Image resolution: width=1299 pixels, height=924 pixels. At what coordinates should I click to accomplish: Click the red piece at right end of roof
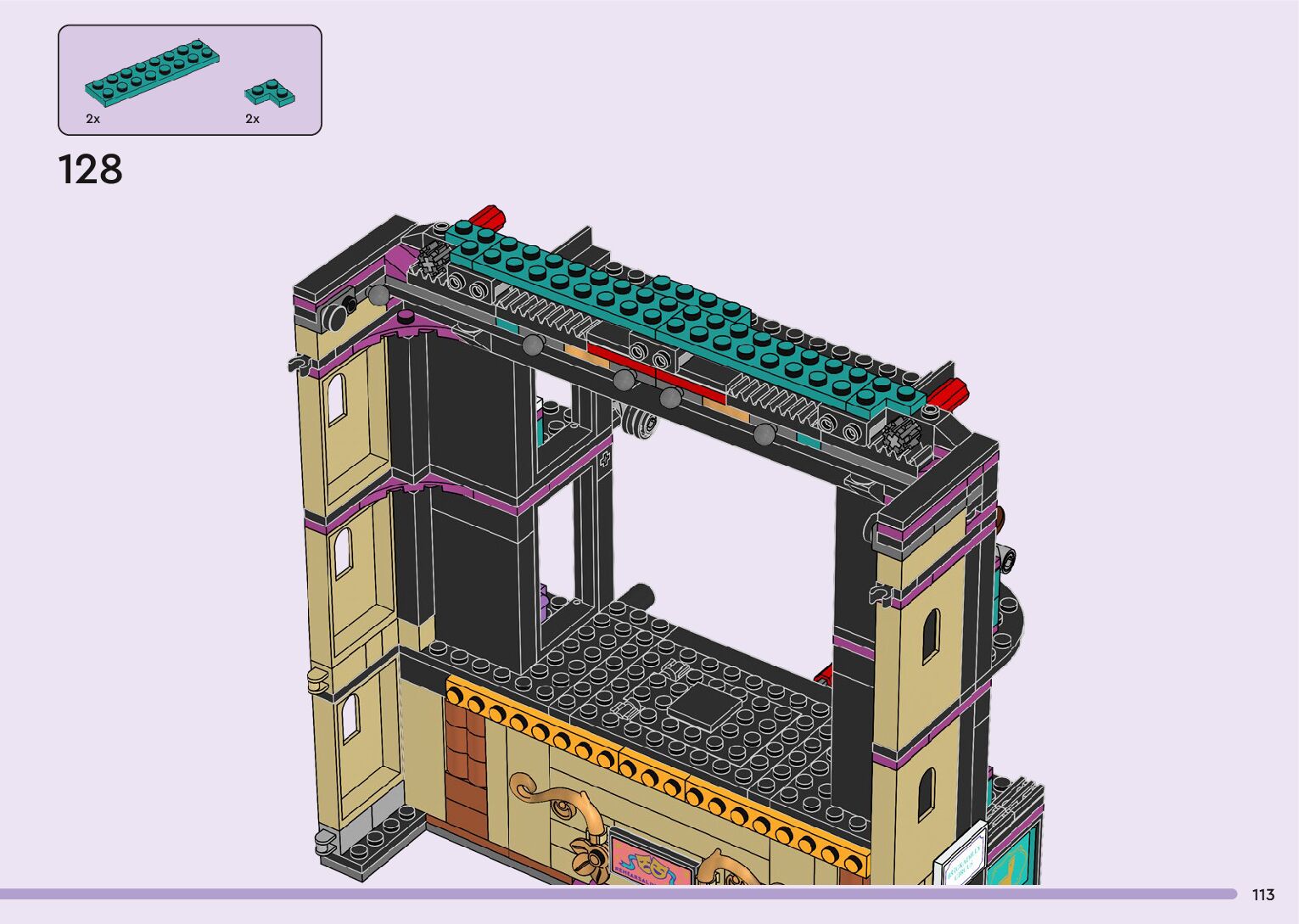(947, 394)
